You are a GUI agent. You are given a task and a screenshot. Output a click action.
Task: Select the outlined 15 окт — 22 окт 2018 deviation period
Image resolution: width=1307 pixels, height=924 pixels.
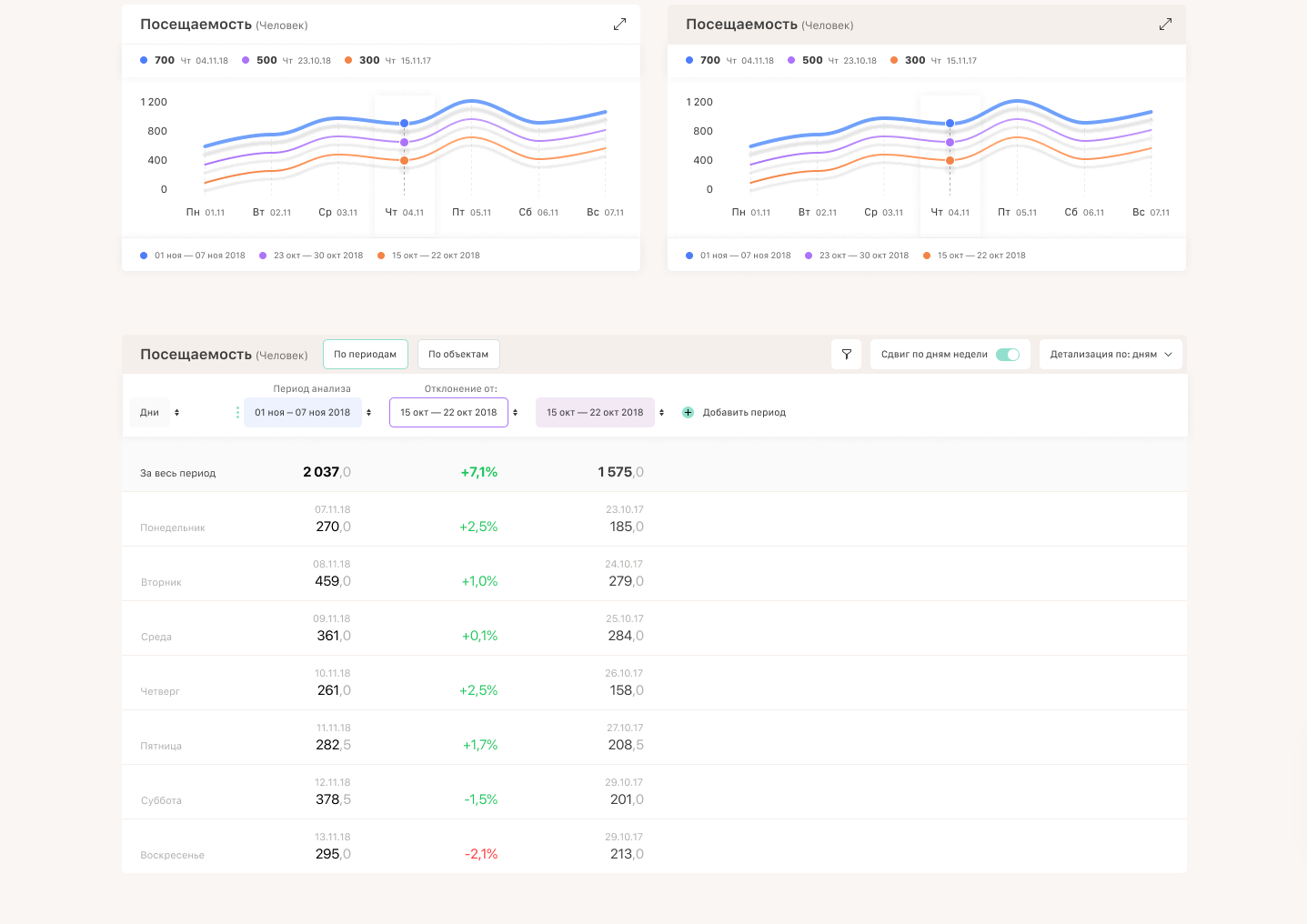click(448, 413)
